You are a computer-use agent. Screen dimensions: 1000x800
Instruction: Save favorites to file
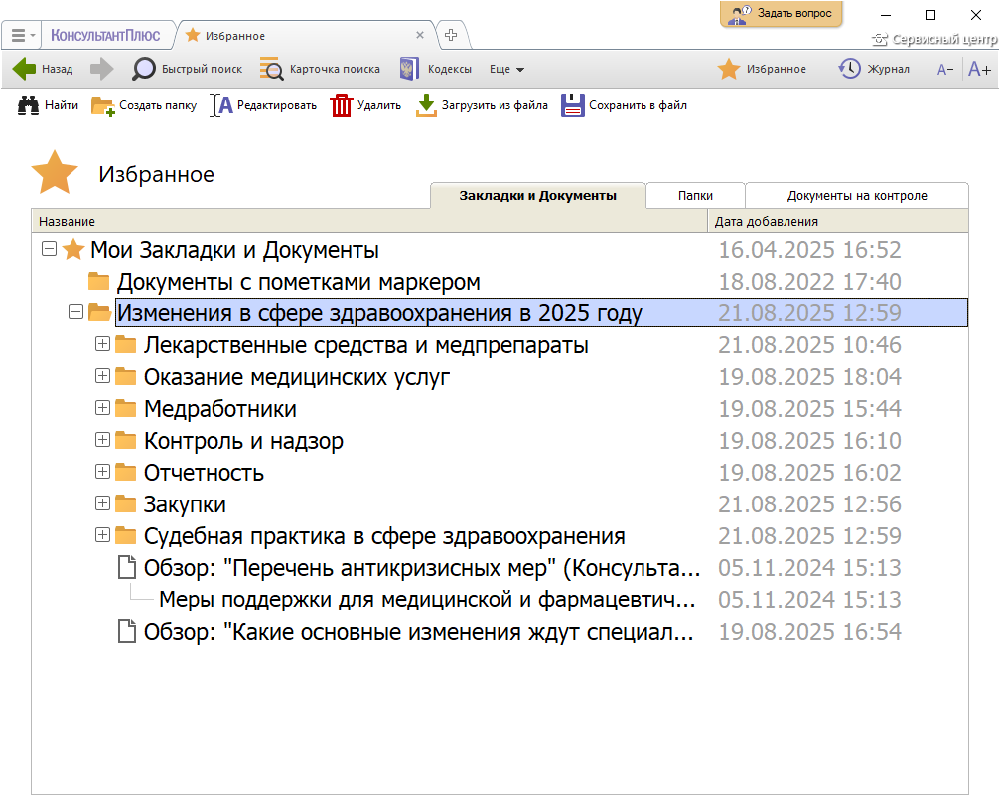(x=572, y=105)
